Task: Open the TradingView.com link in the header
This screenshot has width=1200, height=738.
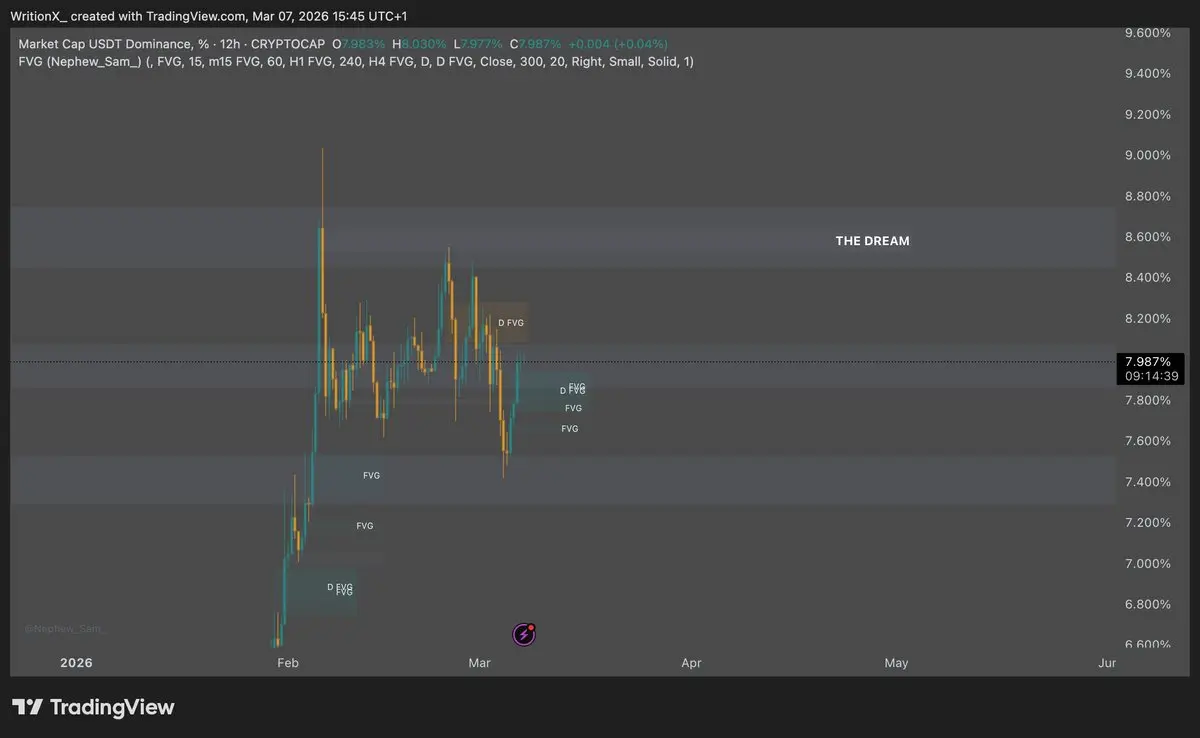Action: [199, 16]
